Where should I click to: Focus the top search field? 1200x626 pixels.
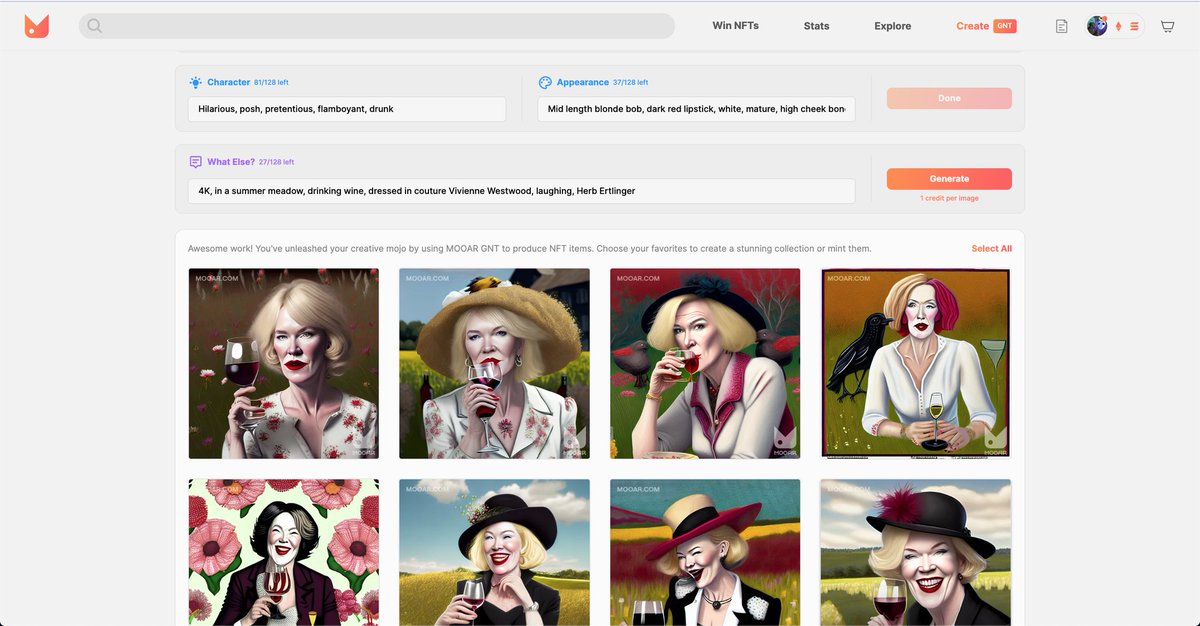pos(376,26)
